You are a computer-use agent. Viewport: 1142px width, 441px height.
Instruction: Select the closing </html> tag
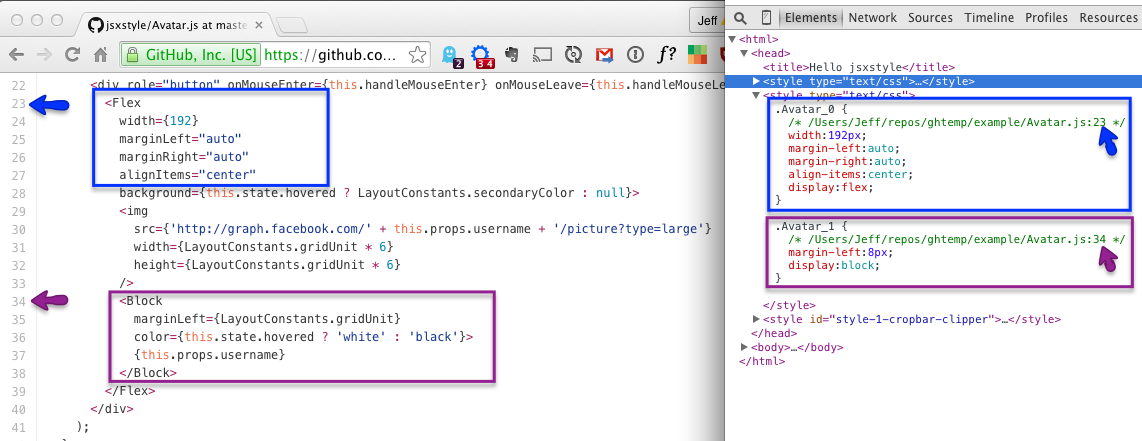tap(762, 361)
